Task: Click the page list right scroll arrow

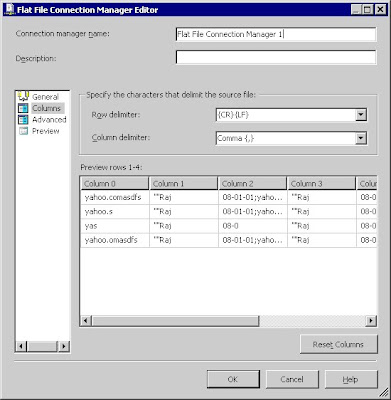Action: (x=64, y=346)
